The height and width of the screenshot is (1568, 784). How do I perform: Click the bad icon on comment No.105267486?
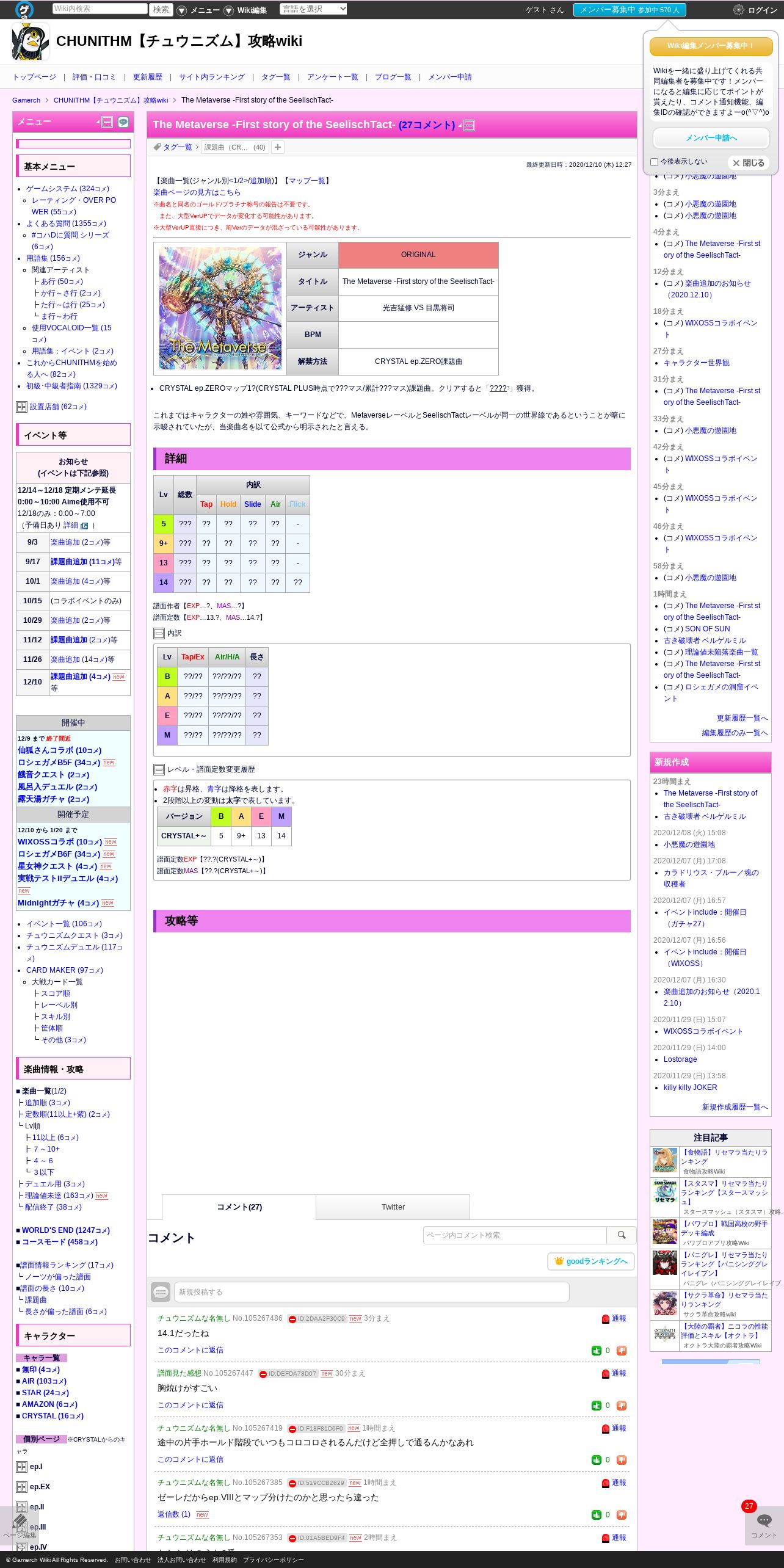[x=622, y=1351]
